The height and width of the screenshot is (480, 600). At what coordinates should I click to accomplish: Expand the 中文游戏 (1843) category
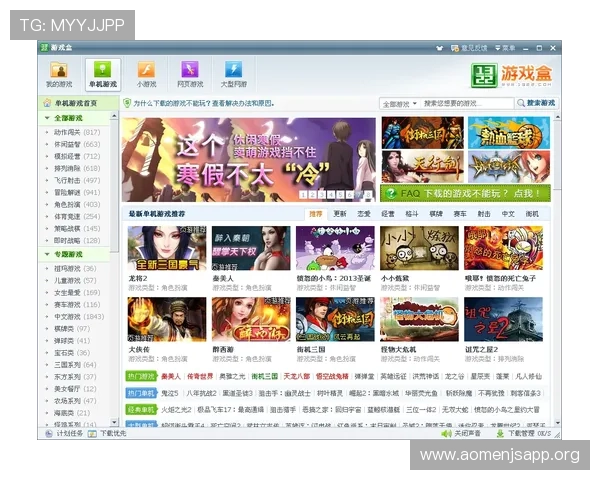pos(77,317)
